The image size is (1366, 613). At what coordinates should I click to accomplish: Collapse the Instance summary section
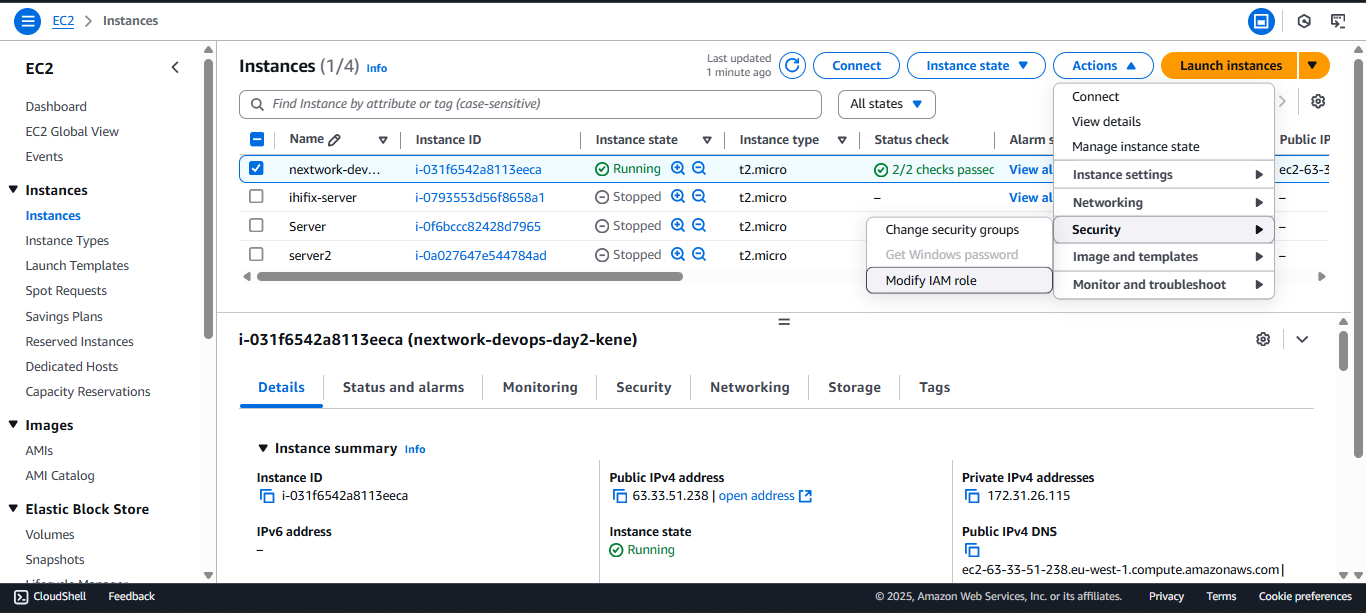[263, 449]
